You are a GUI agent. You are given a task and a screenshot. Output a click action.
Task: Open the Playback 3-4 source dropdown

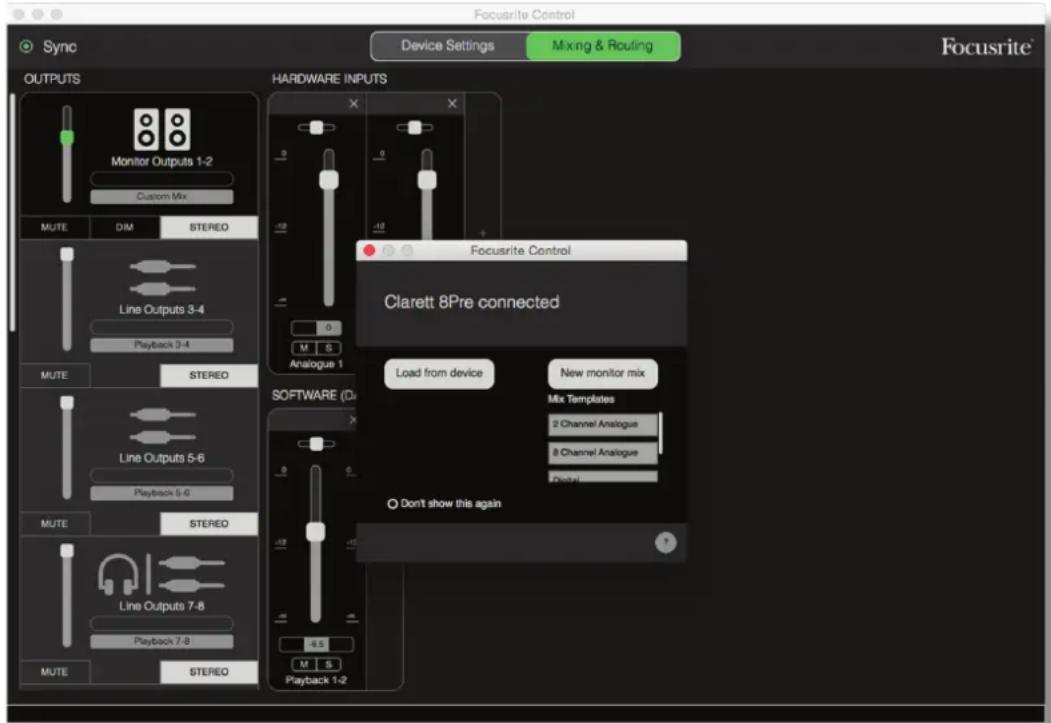pyautogui.click(x=162, y=344)
